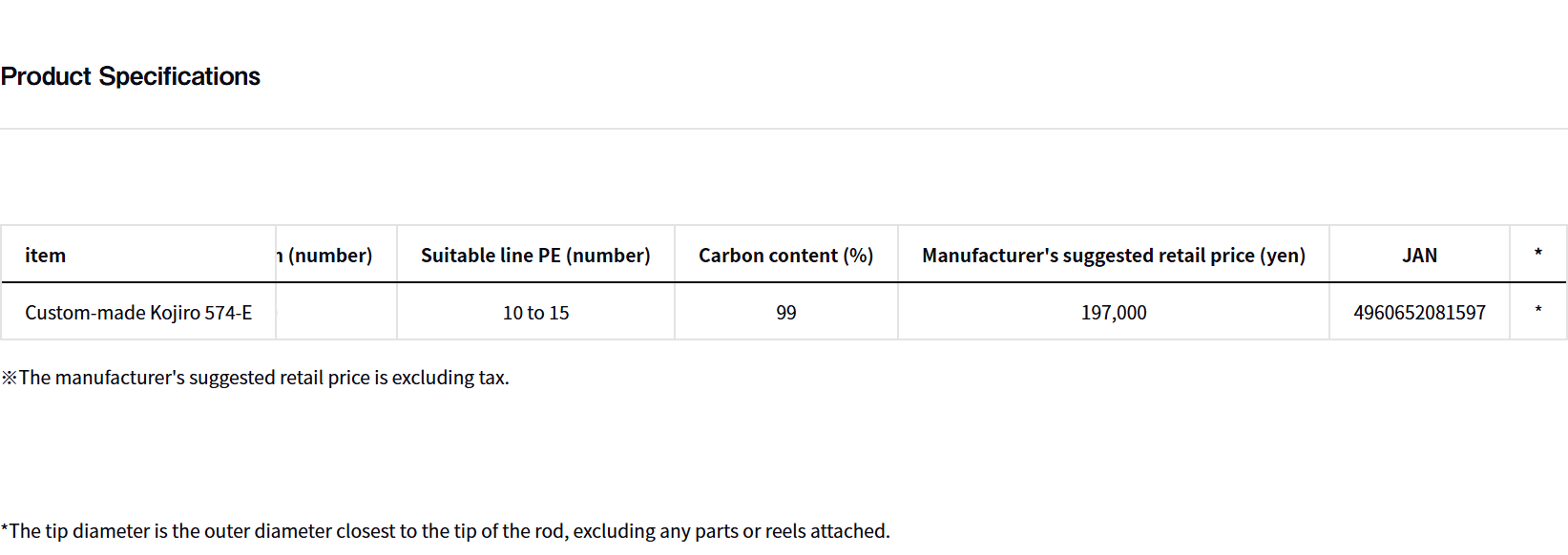The height and width of the screenshot is (555, 1568).
Task: Select the JAN code 4960652081597
Action: click(x=1419, y=313)
